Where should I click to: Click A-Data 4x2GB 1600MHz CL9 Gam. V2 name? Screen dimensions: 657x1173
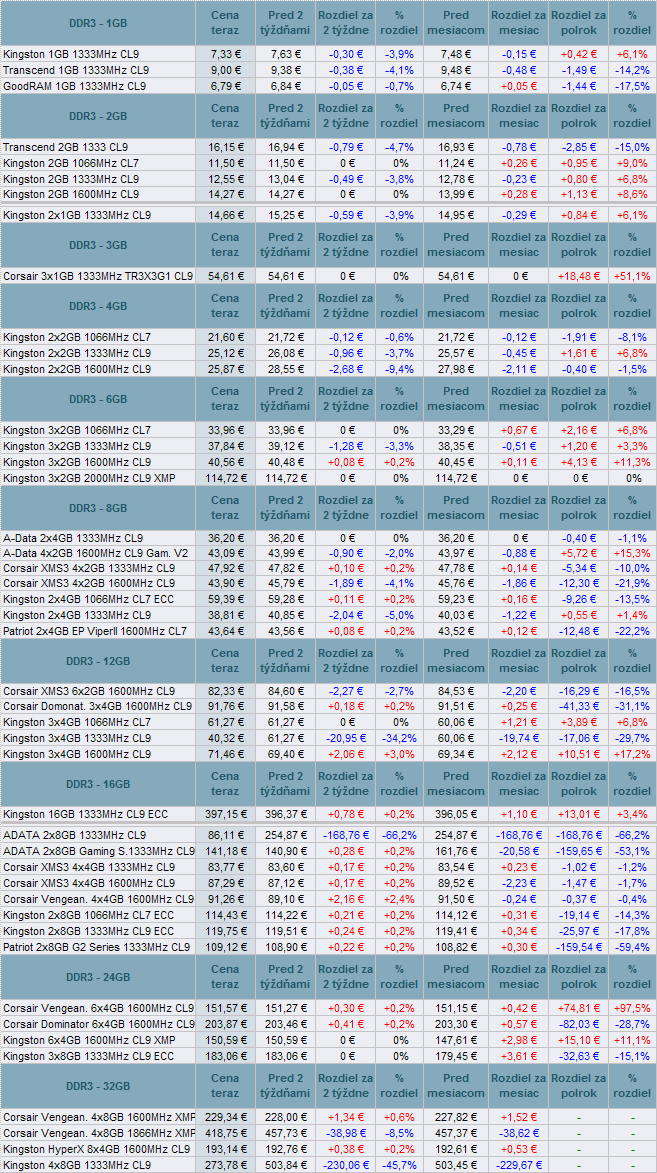click(94, 554)
